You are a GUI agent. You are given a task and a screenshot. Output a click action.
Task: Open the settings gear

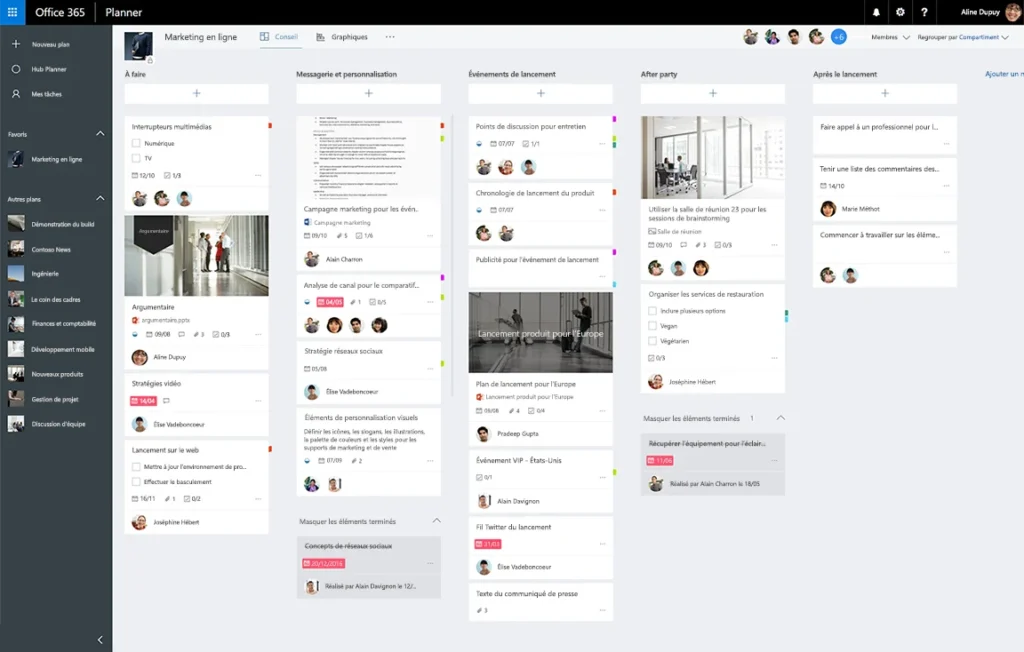tap(900, 12)
